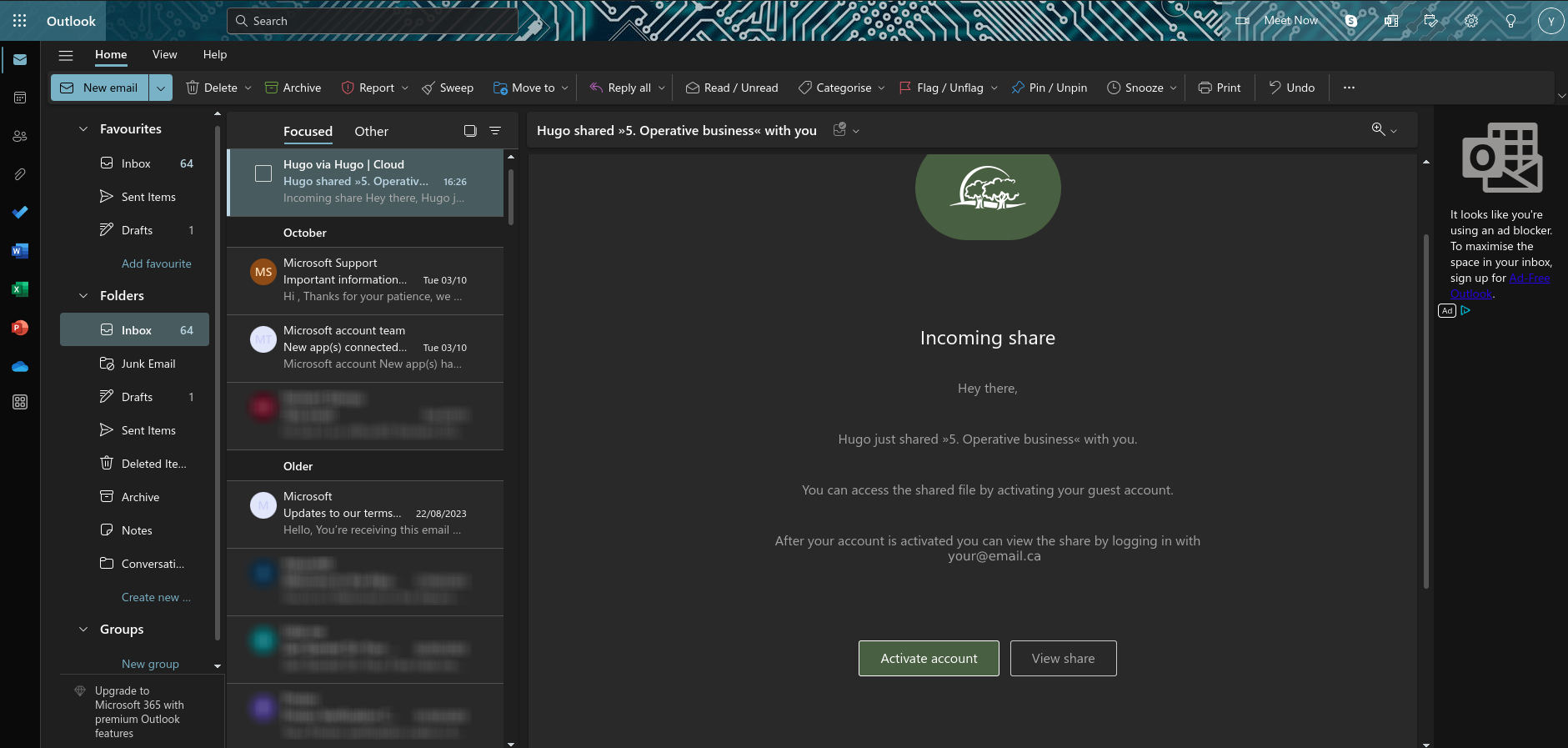Click Sweep in the toolbar
Viewport: 1568px width, 748px height.
pyautogui.click(x=448, y=88)
